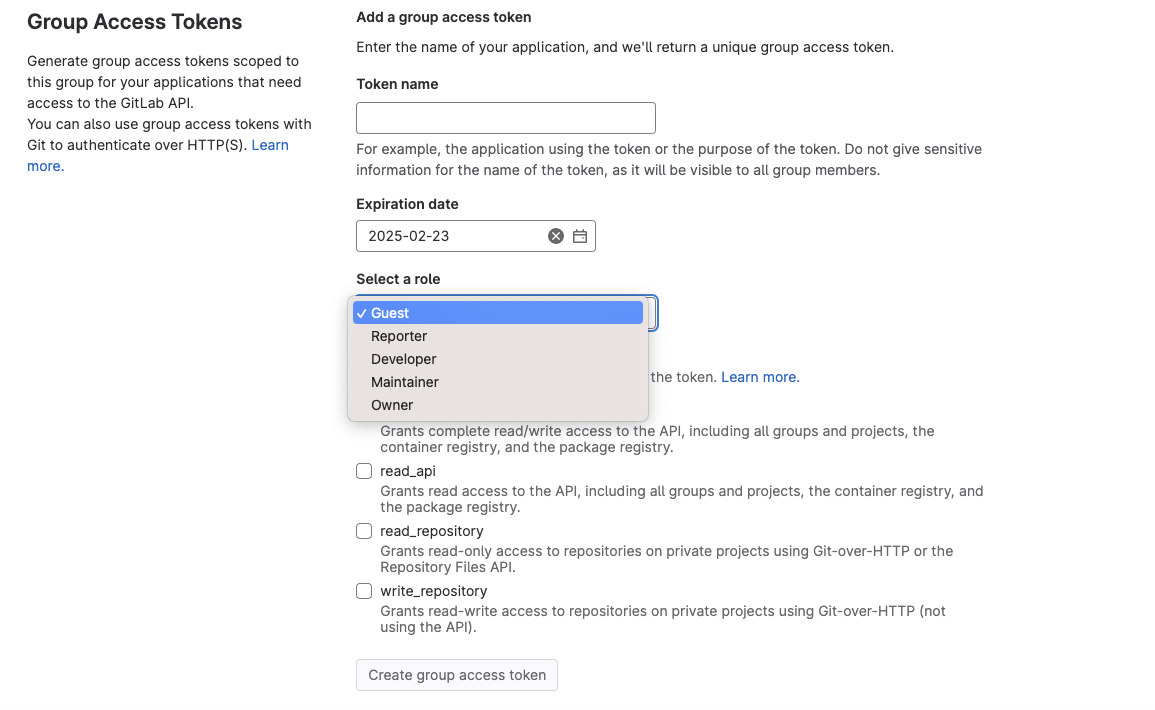Clear the expiration date with X icon
1155x710 pixels.
click(556, 236)
